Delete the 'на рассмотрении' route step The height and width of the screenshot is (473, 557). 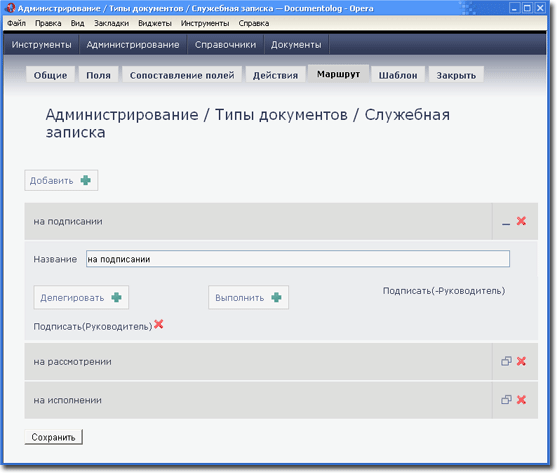[521, 361]
